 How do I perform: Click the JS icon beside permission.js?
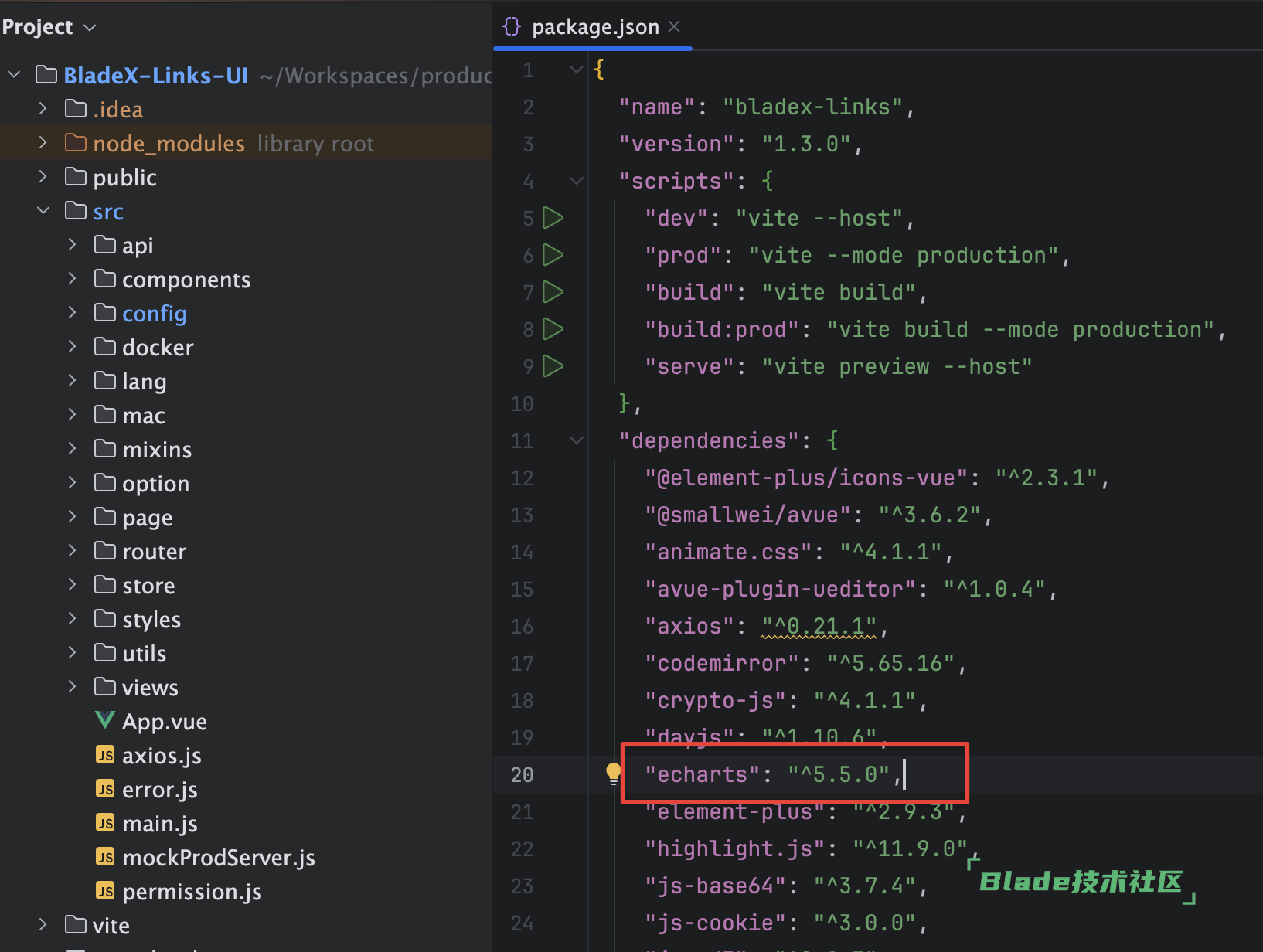105,891
